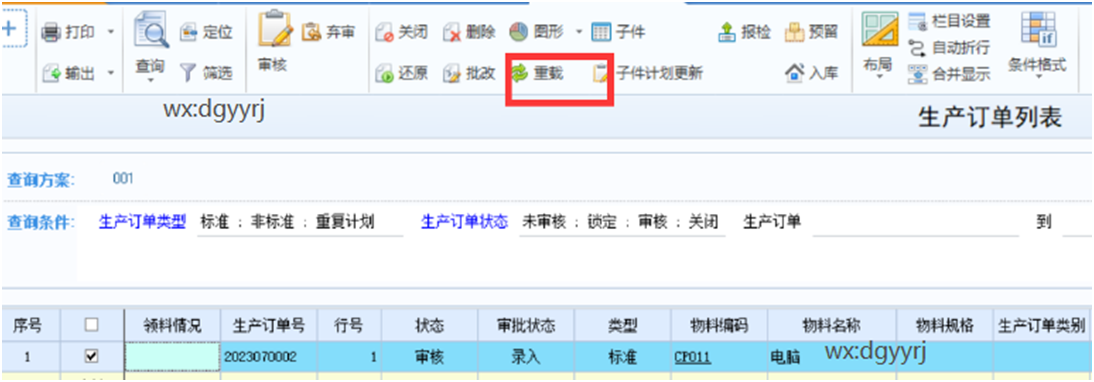The height and width of the screenshot is (382, 1094).
Task: Click the 查询 magnifier icon
Action: [x=150, y=29]
